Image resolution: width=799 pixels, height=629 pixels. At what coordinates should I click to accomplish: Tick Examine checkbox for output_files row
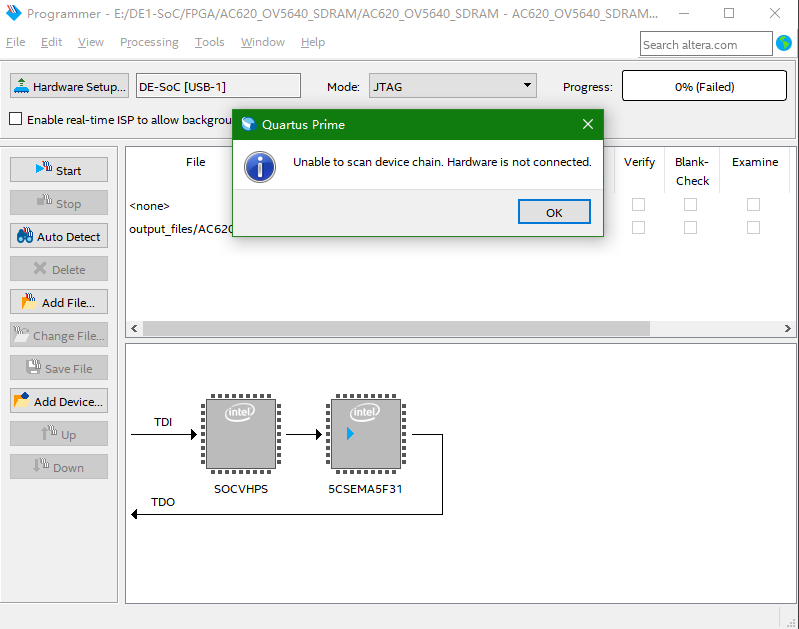point(753,227)
